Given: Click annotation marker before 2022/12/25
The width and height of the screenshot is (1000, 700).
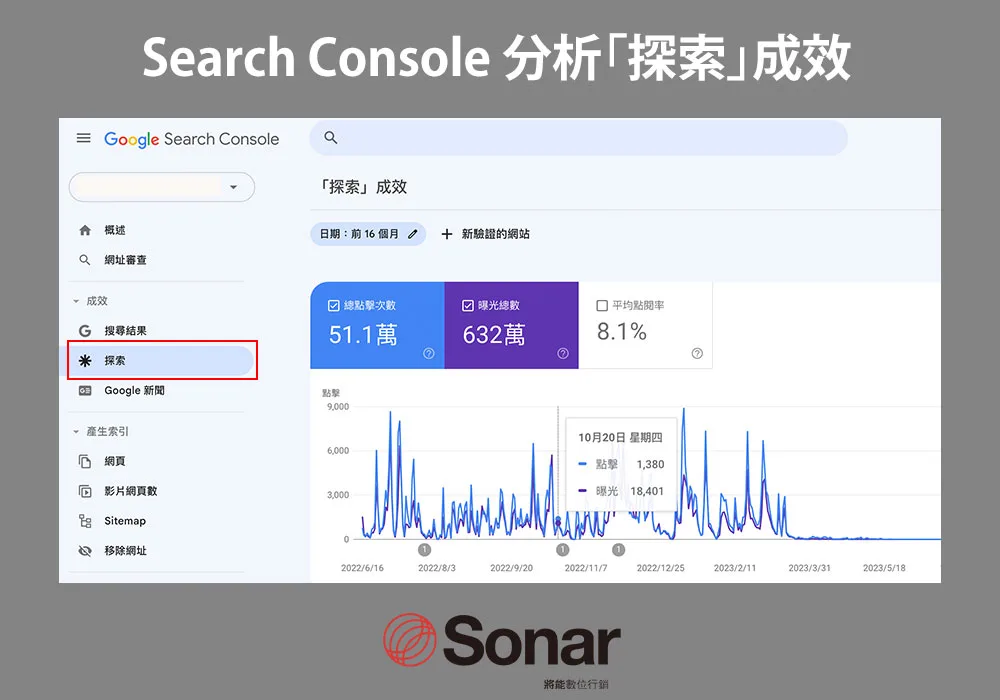Looking at the screenshot, I should tap(618, 550).
